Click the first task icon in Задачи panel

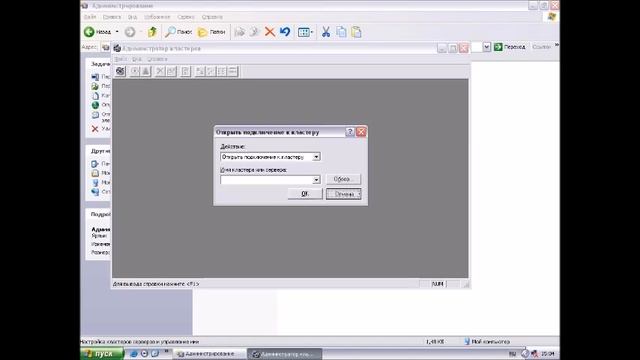95,77
